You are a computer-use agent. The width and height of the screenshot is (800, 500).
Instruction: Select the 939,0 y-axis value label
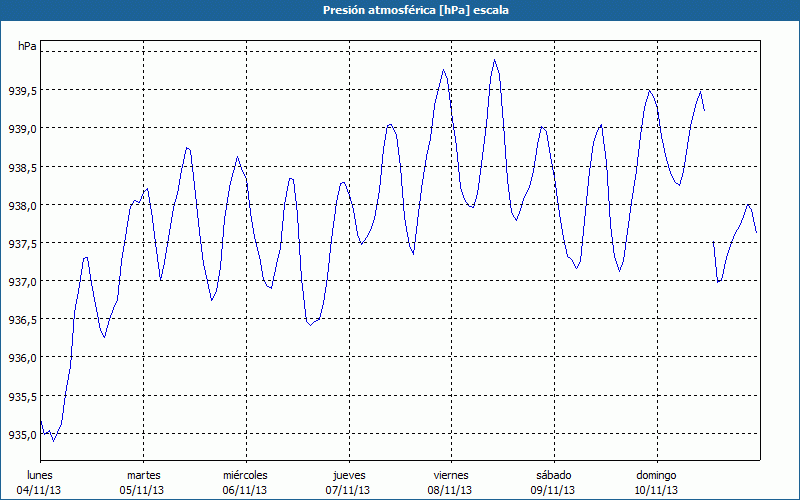pos(22,129)
